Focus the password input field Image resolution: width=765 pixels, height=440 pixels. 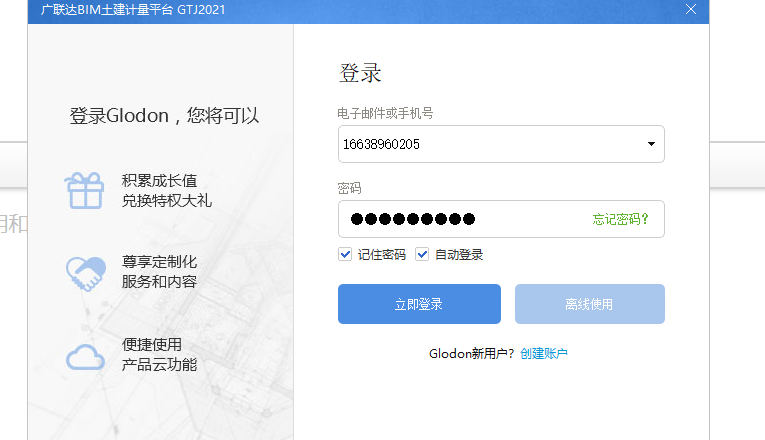(501, 219)
